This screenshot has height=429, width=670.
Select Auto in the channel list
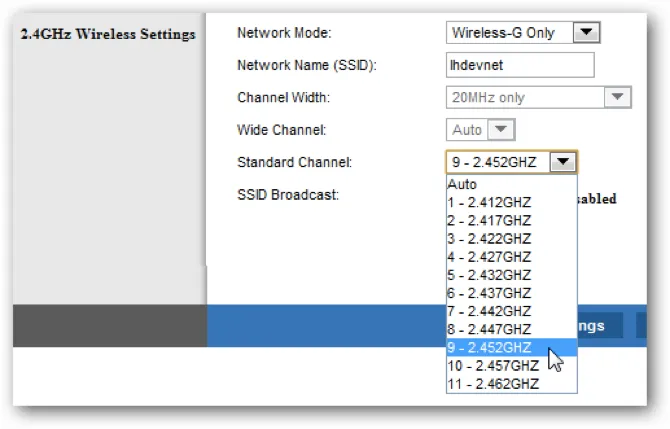463,184
